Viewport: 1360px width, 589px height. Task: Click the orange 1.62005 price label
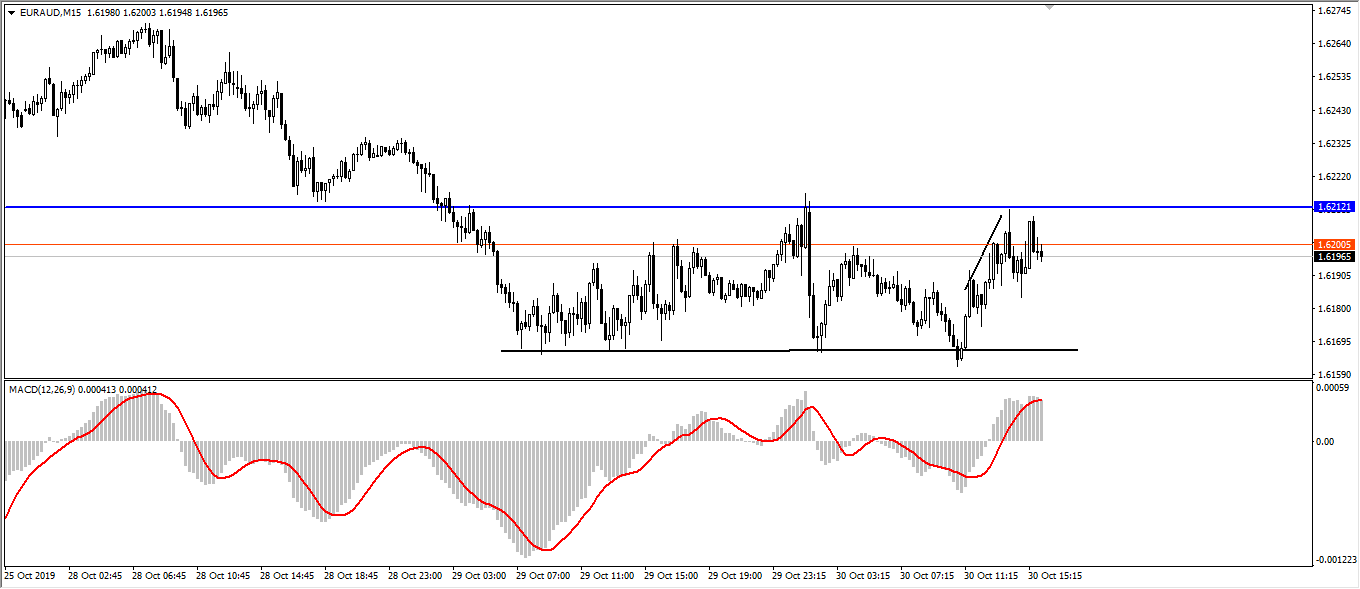coord(1335,245)
